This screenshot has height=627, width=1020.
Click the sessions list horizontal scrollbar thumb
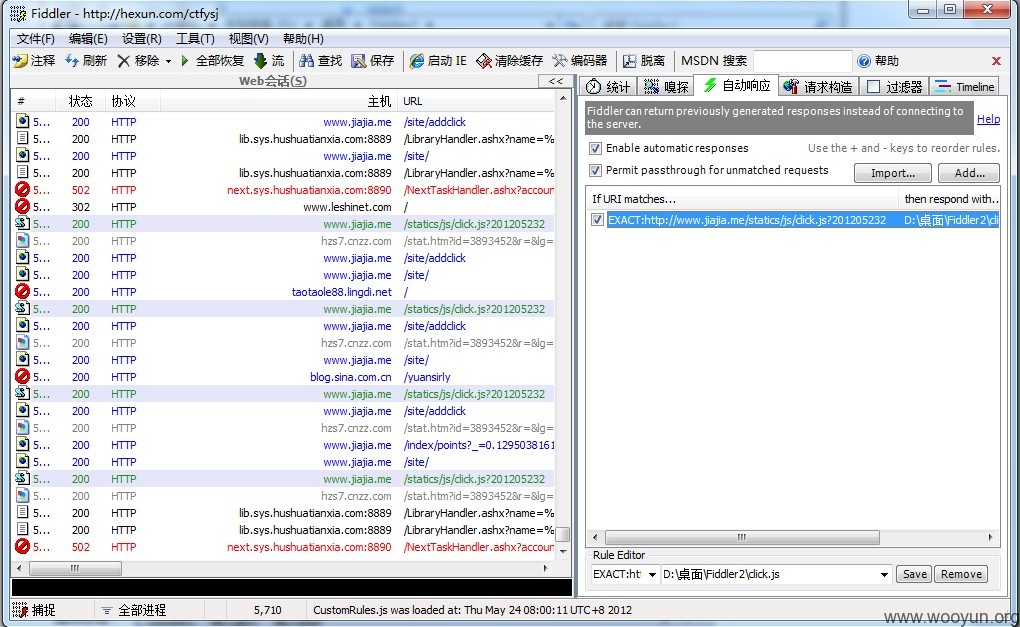(75, 568)
